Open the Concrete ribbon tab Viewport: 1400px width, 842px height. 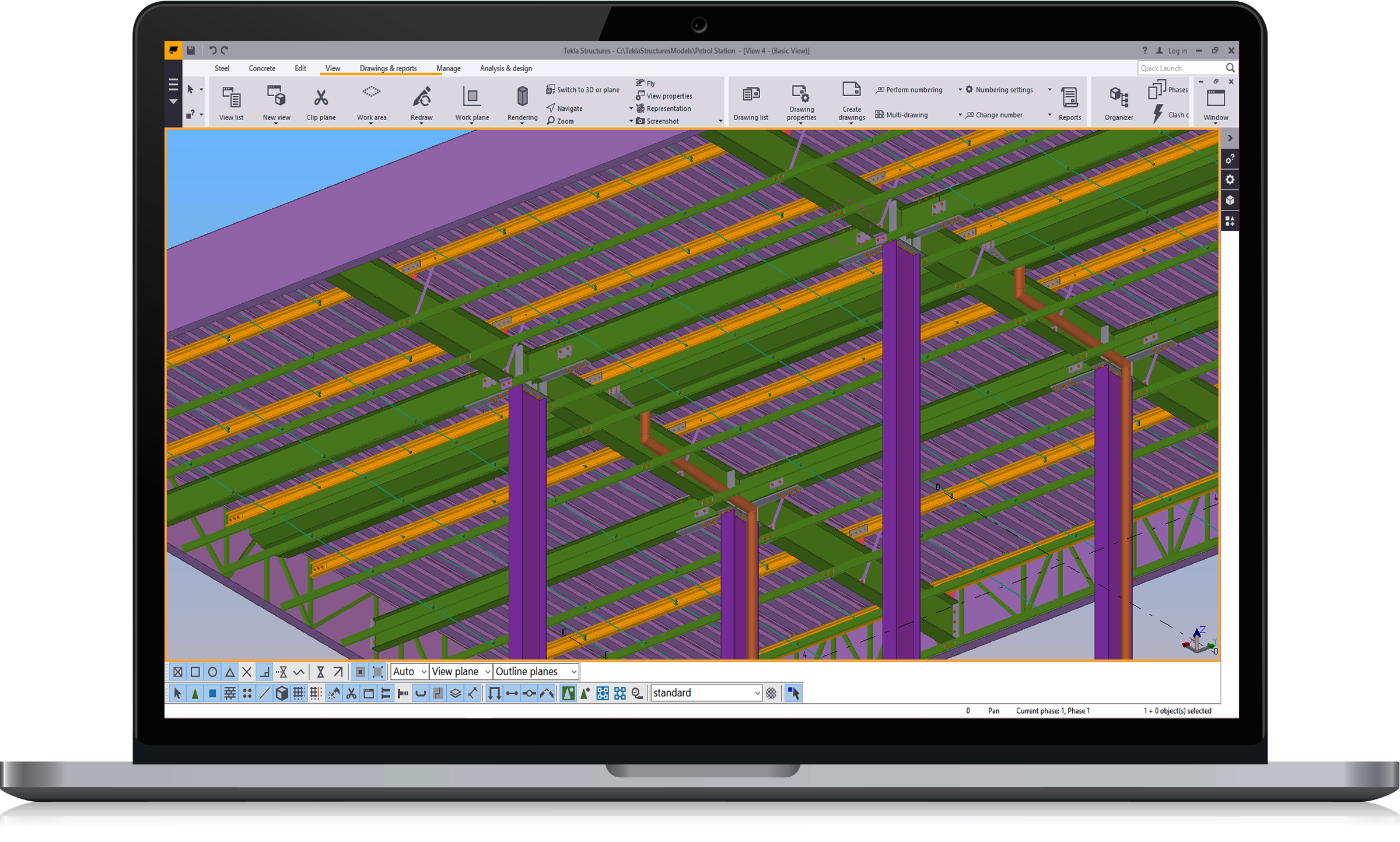click(x=262, y=68)
